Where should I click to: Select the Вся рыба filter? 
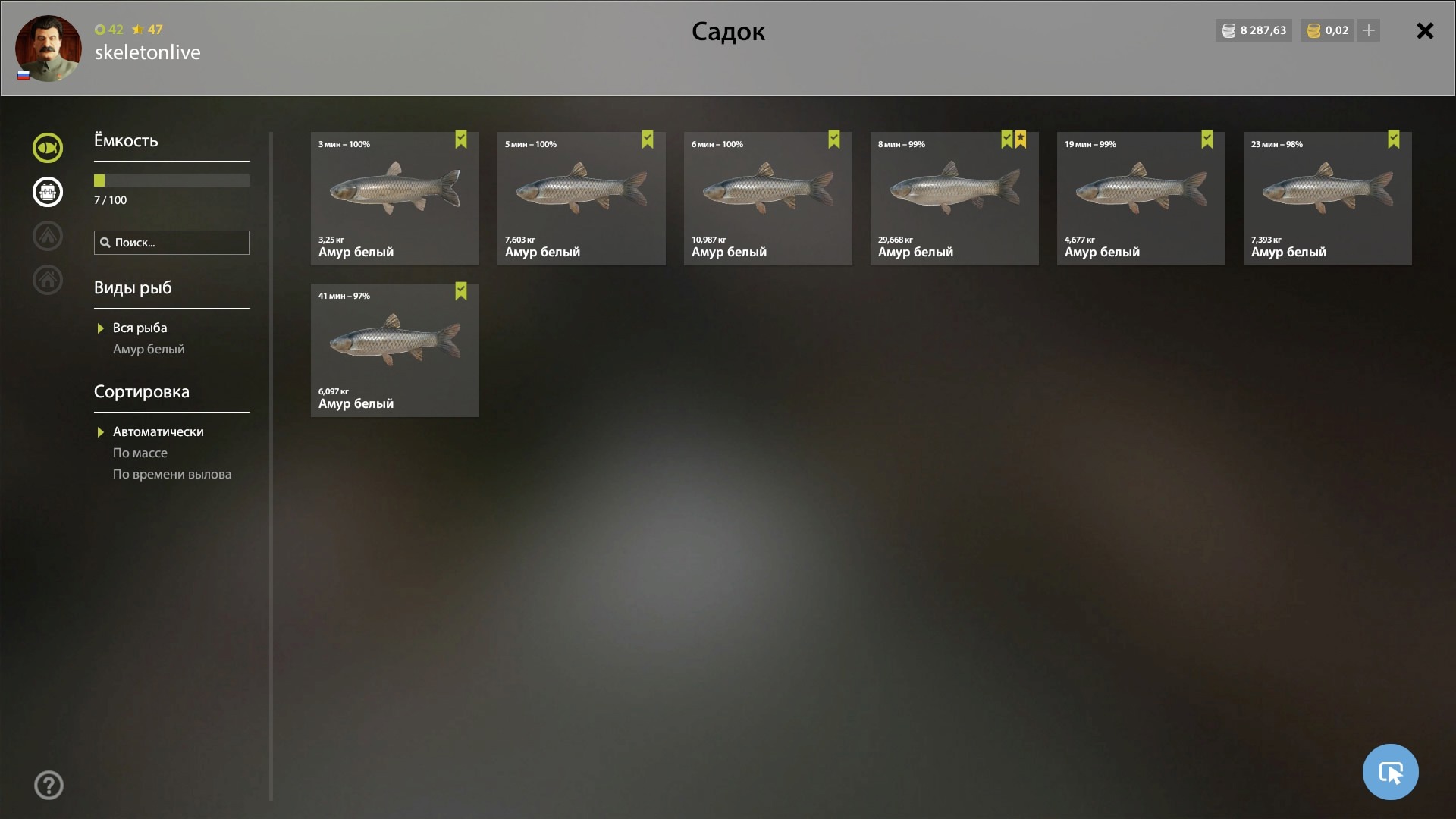coord(140,328)
